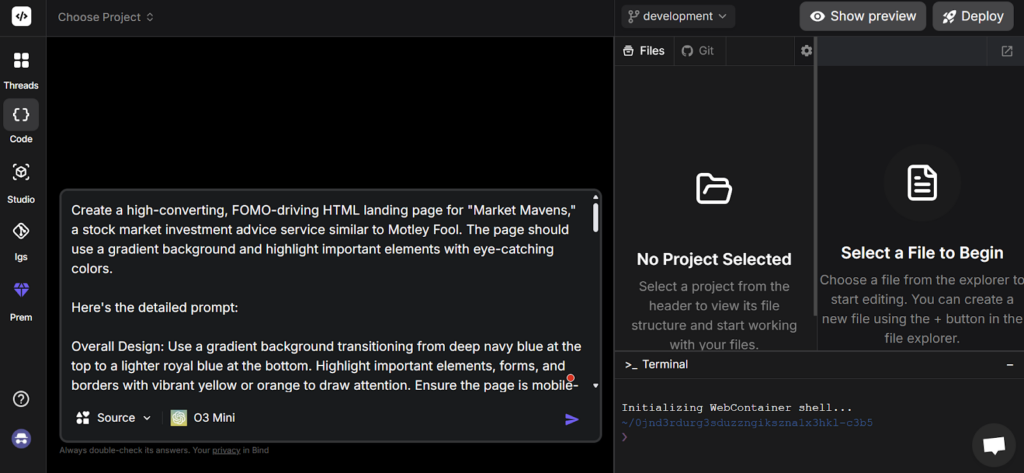Click the 'Select a File to Begin' heading
Viewport: 1024px width, 473px height.
click(x=922, y=253)
